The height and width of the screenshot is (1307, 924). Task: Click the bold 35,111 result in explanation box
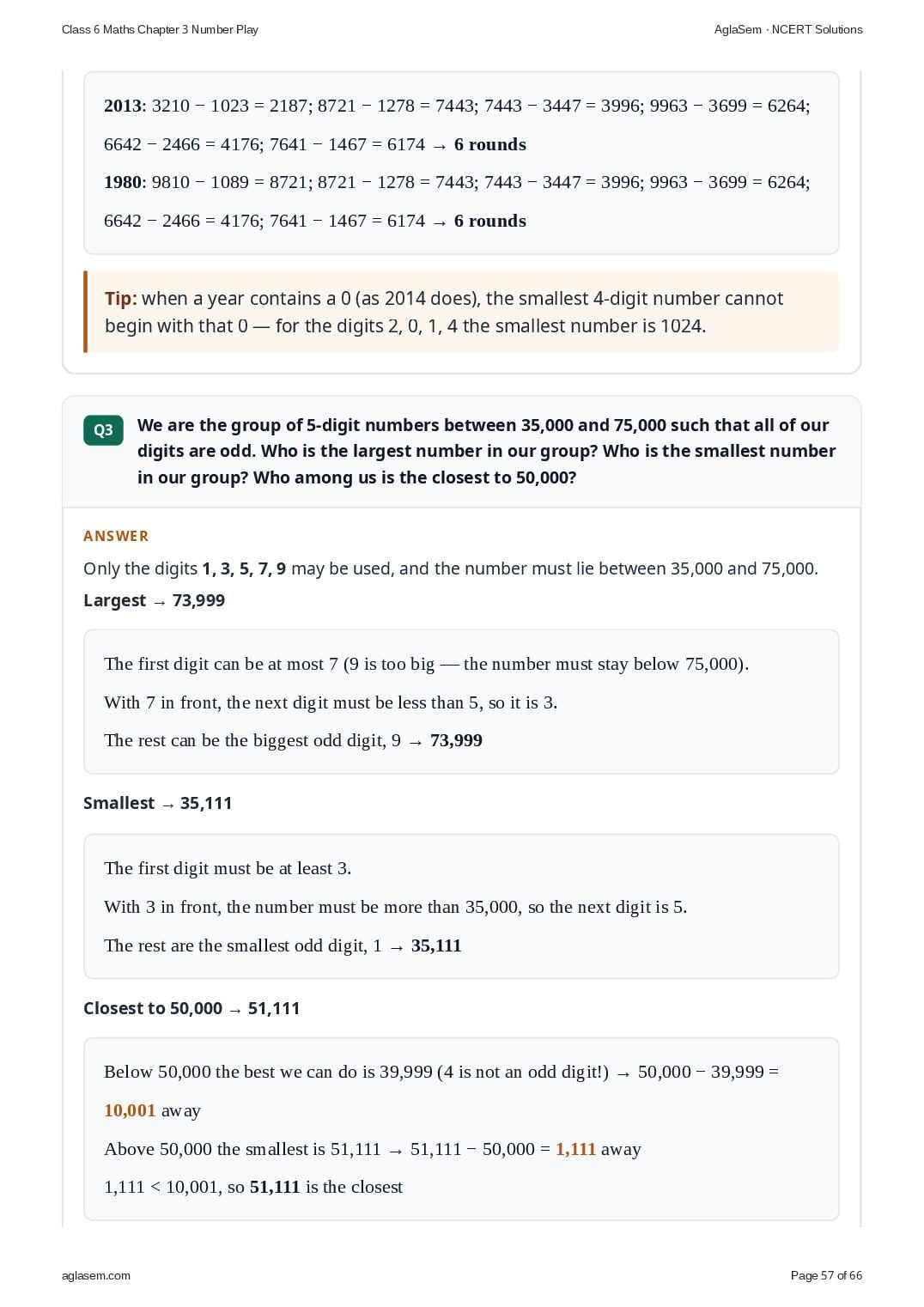436,945
